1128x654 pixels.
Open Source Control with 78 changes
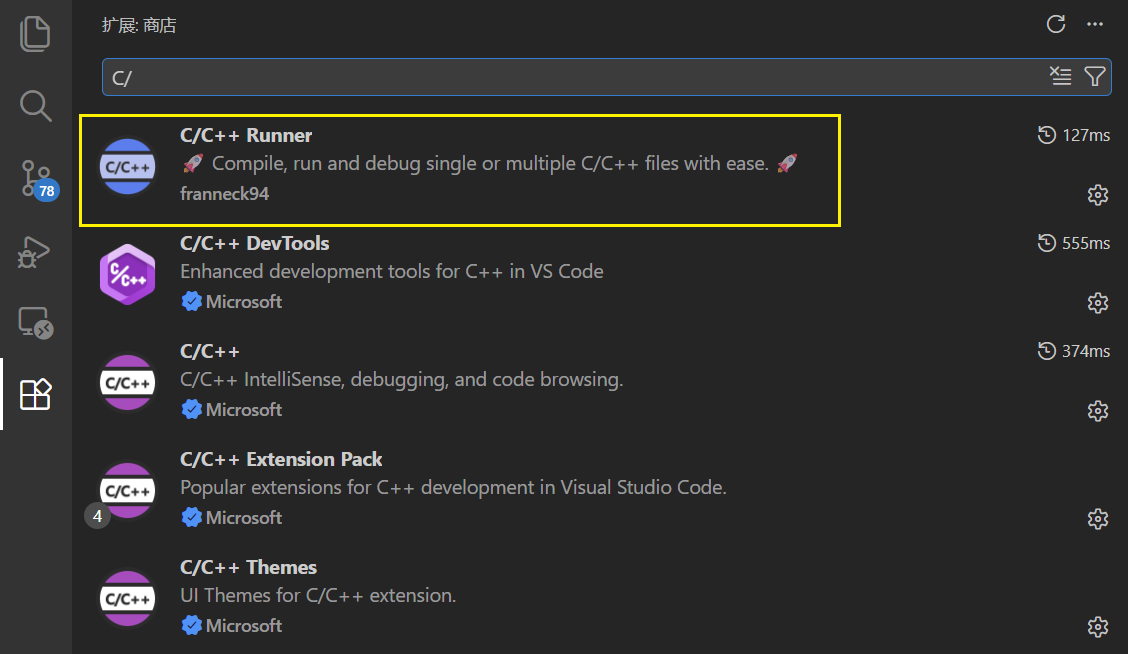point(38,179)
